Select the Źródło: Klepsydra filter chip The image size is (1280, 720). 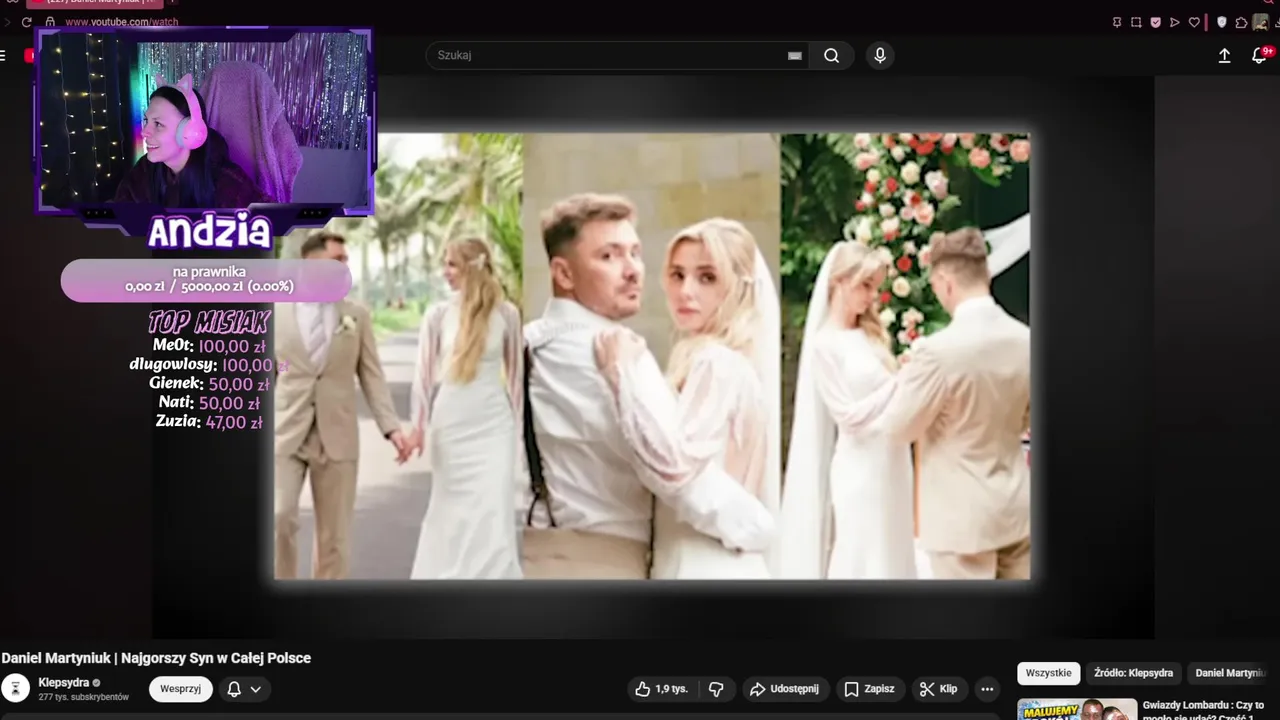pyautogui.click(x=1134, y=673)
